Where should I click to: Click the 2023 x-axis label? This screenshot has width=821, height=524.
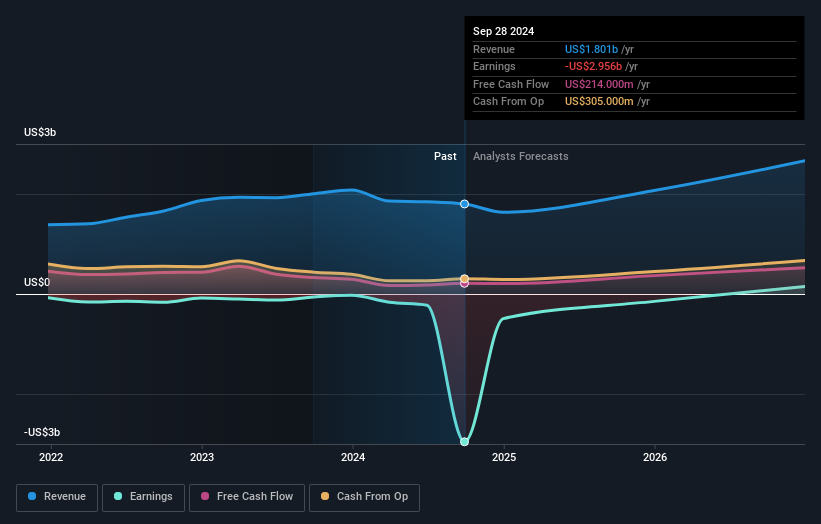click(x=202, y=458)
